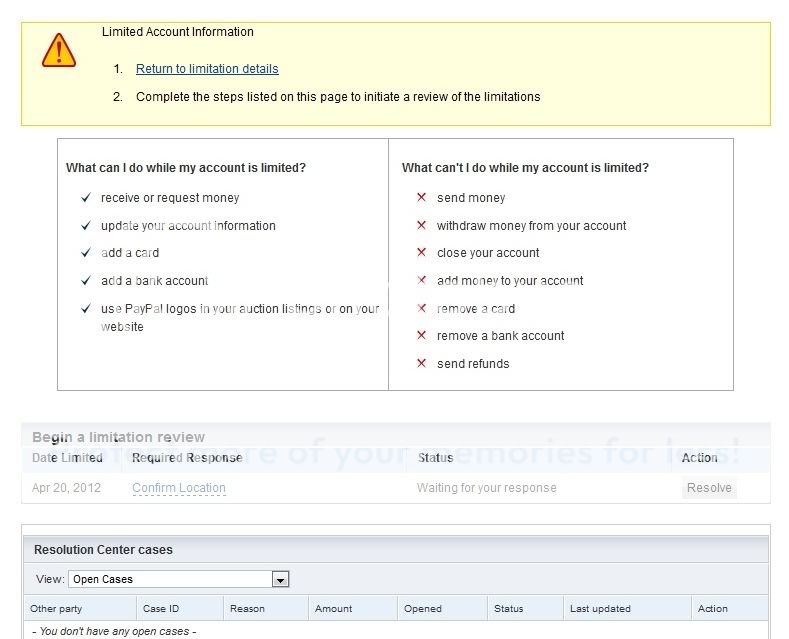Click the red X beside close your account
The image size is (789, 639).
[x=422, y=252]
